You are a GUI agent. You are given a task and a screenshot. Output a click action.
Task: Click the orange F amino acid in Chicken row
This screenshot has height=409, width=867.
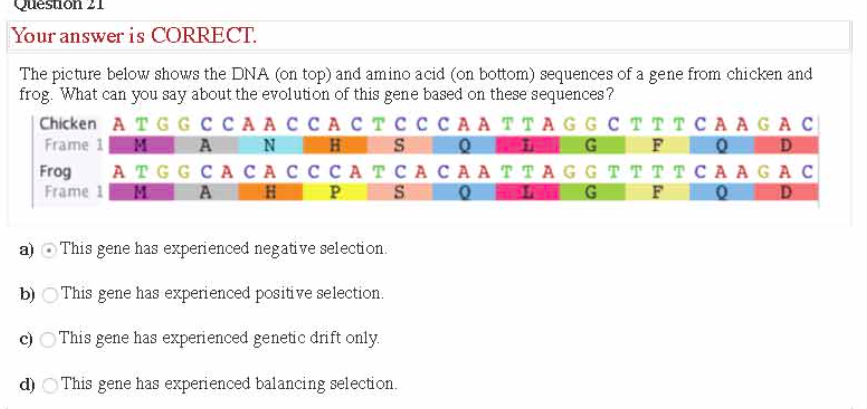click(x=657, y=144)
